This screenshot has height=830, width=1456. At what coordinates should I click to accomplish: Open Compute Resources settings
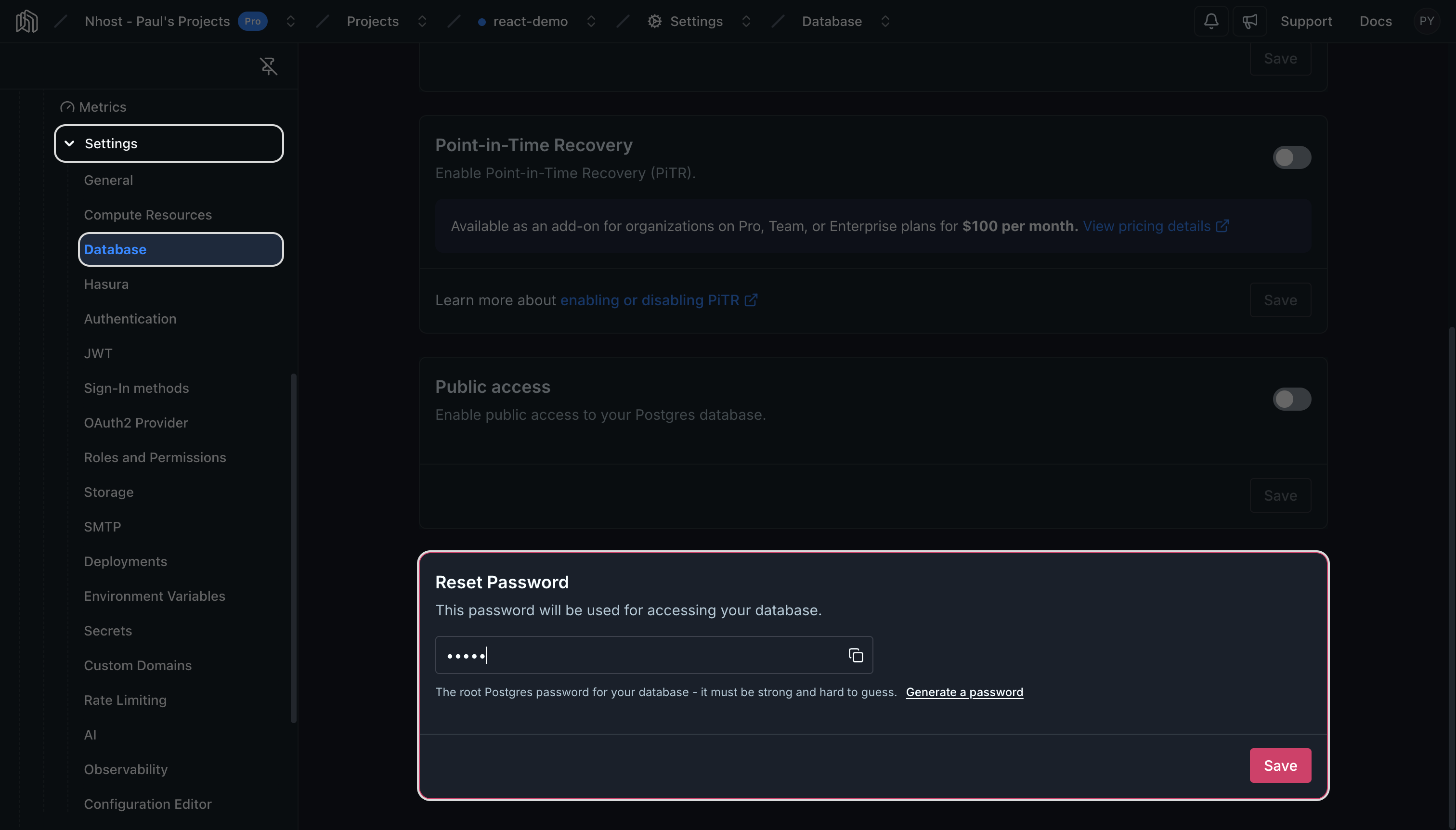click(148, 215)
